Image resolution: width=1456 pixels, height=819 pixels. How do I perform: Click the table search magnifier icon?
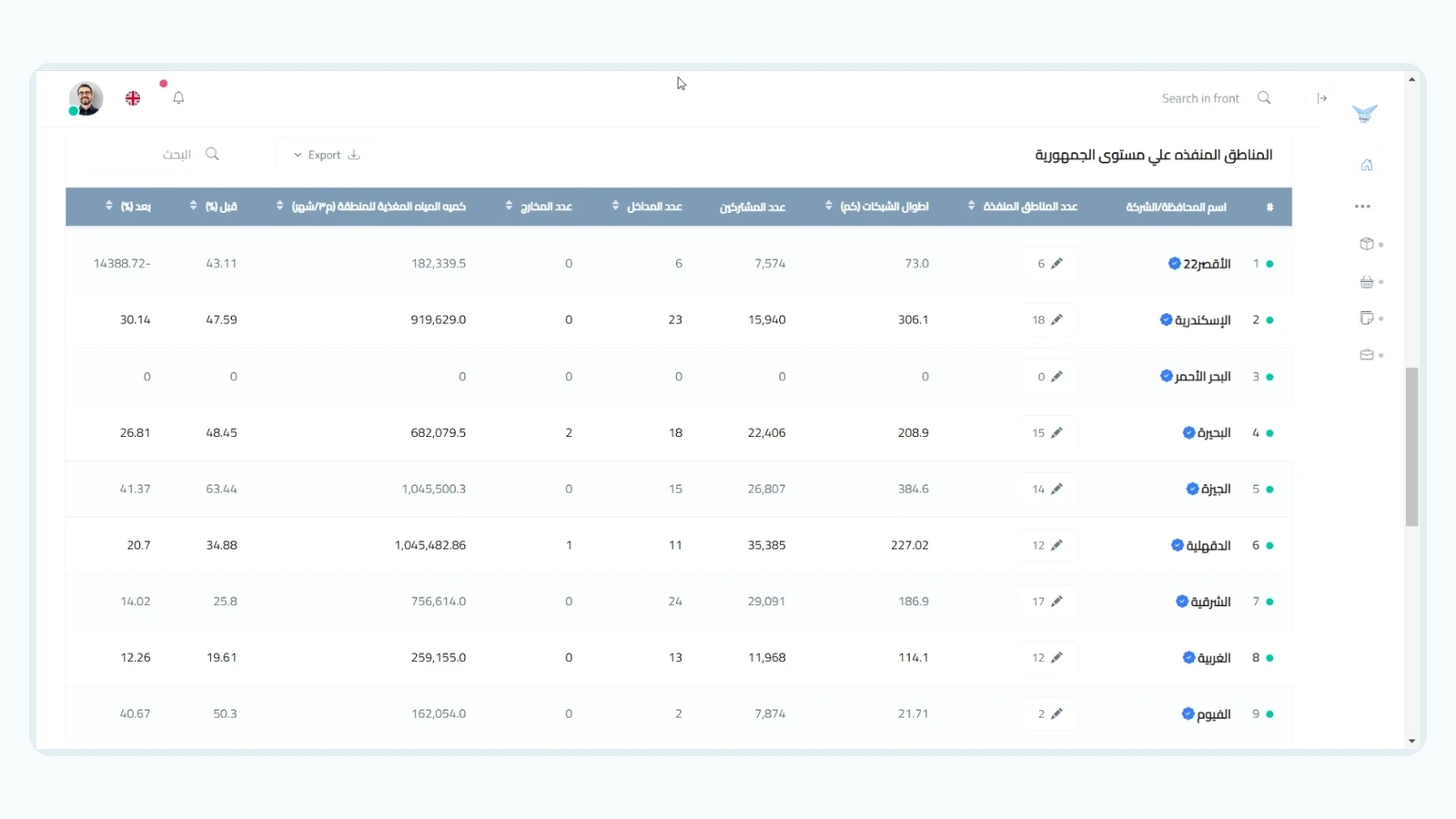pos(212,154)
